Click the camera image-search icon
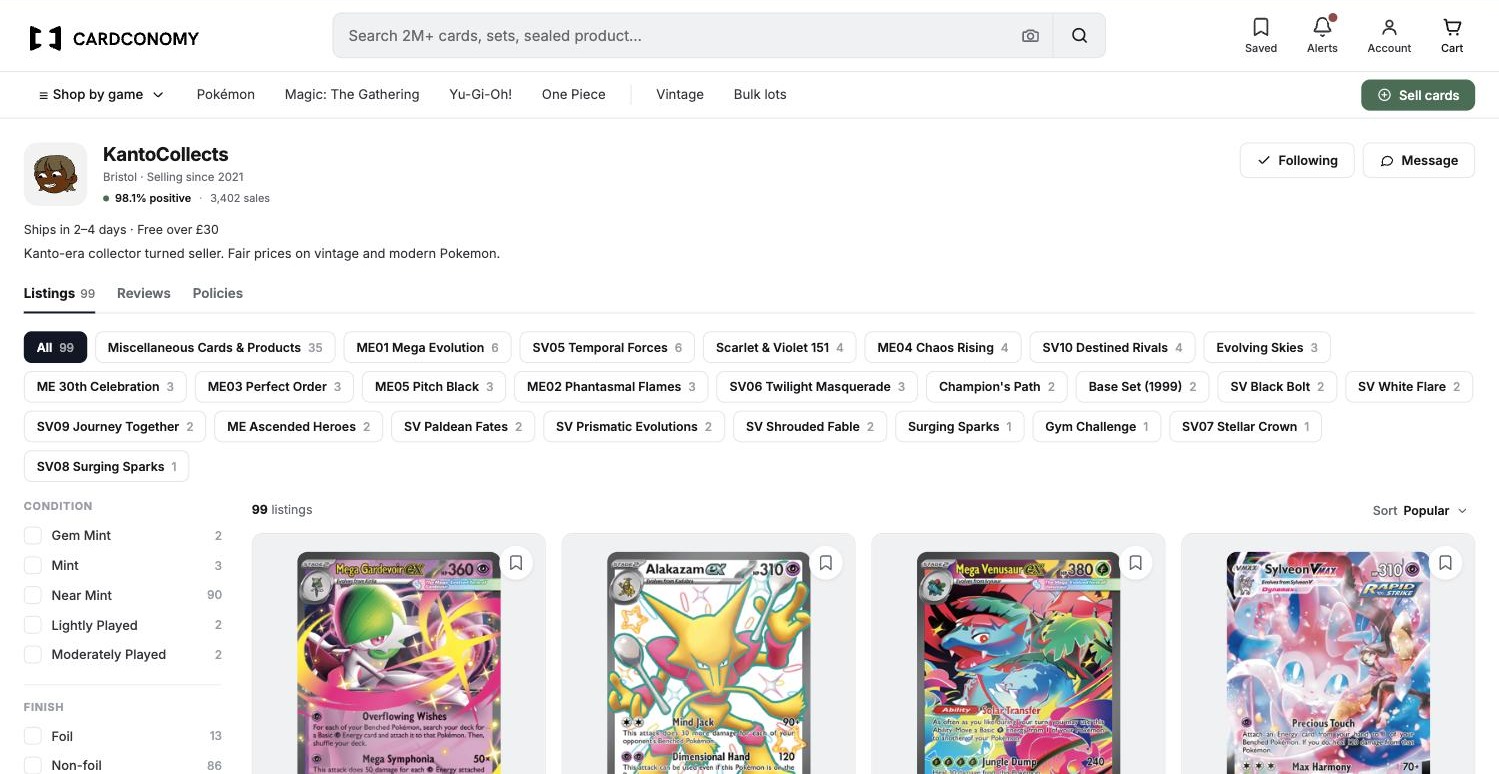1499x774 pixels. [x=1030, y=36]
